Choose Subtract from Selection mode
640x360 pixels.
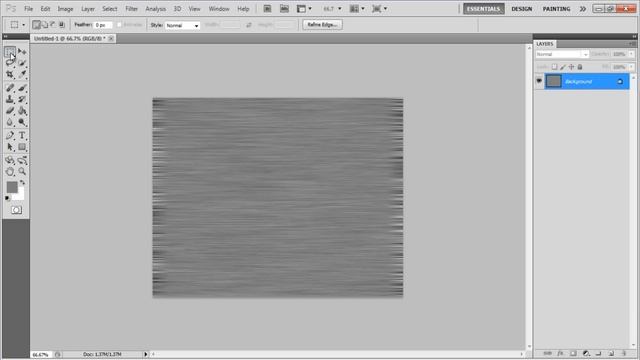click(x=53, y=25)
